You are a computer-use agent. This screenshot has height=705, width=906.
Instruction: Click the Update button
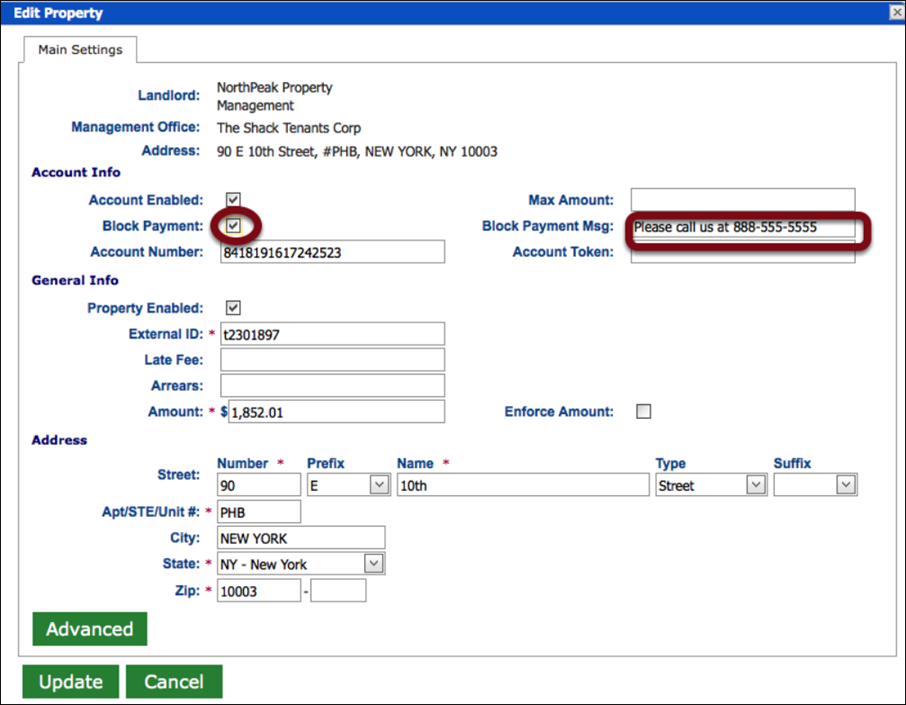pyautogui.click(x=70, y=681)
